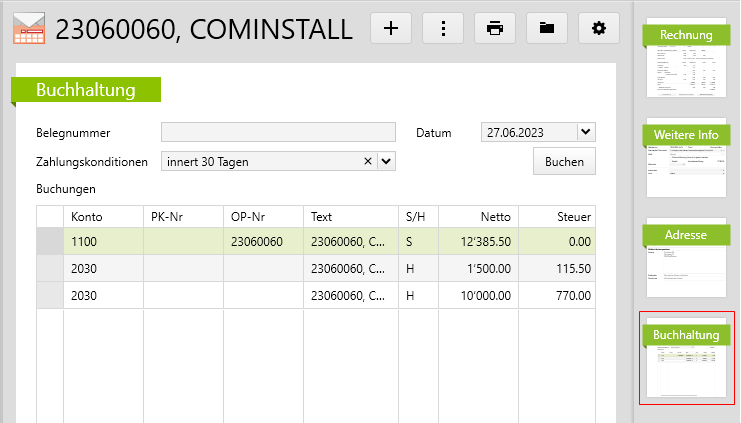Expand the Zahlungskonditionen dropdown arrow

tap(386, 161)
